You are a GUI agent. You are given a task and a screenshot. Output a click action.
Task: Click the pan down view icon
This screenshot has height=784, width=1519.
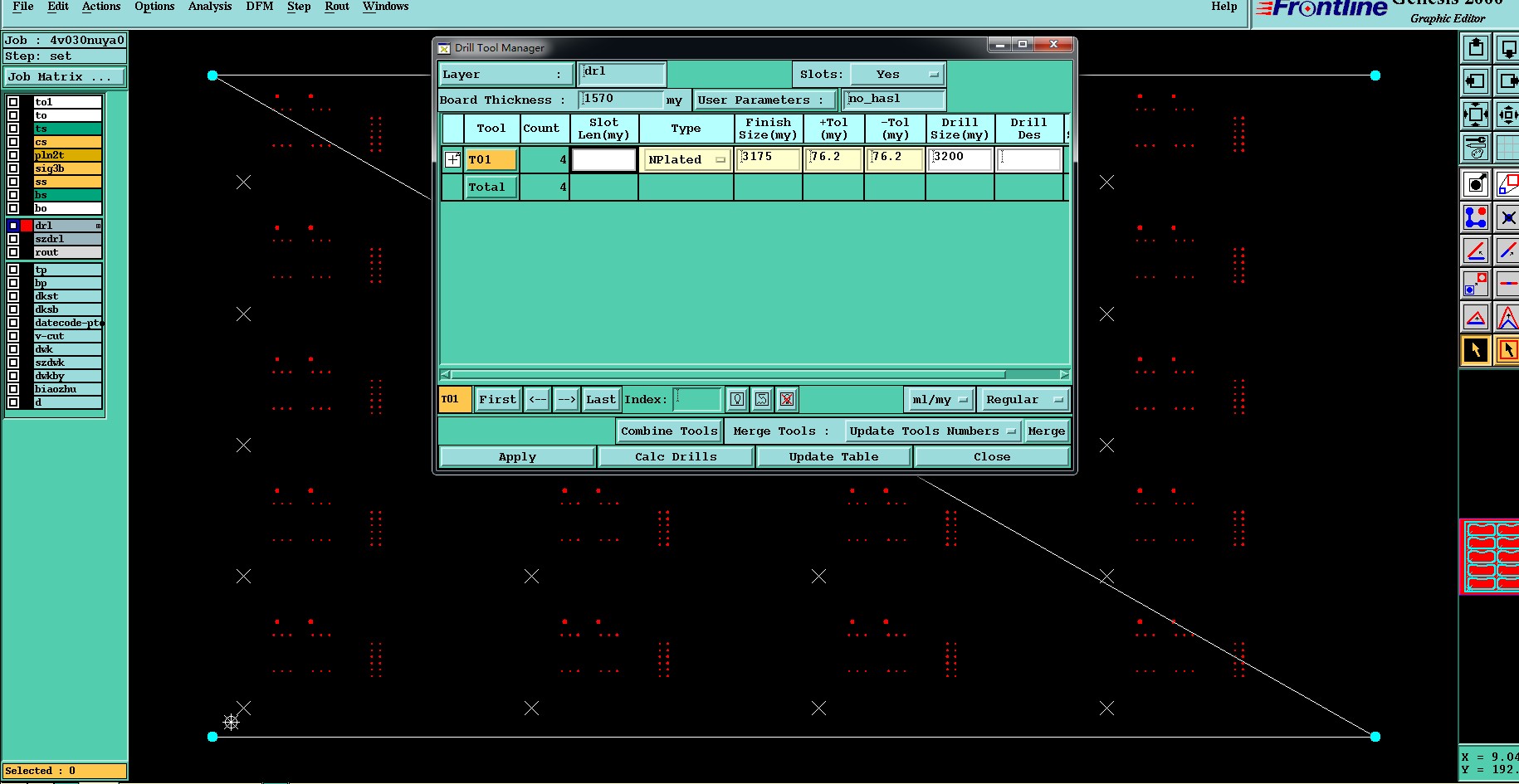click(x=1507, y=48)
